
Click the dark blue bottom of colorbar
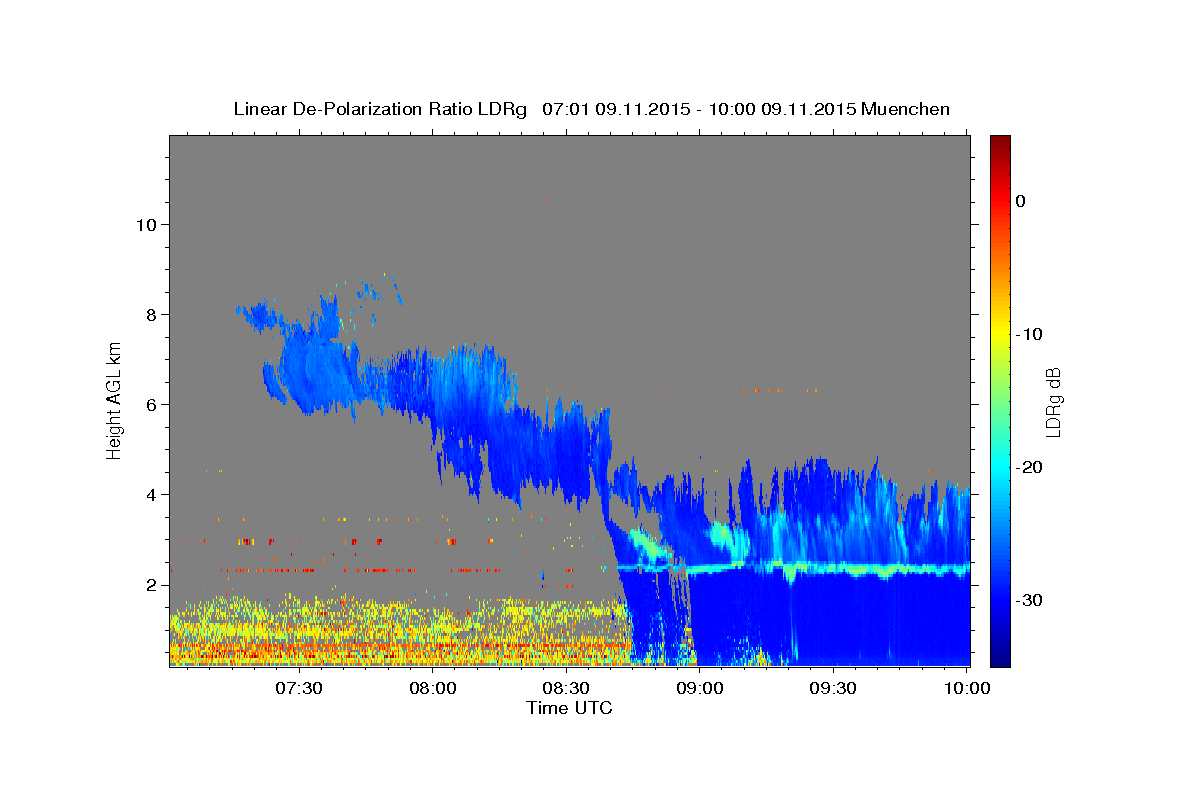point(1000,658)
